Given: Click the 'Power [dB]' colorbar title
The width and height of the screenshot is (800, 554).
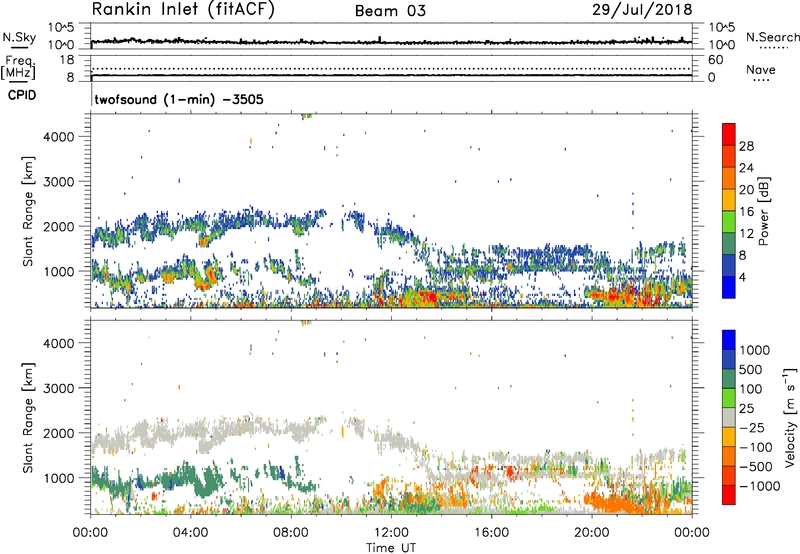Looking at the screenshot, I should click(x=763, y=211).
